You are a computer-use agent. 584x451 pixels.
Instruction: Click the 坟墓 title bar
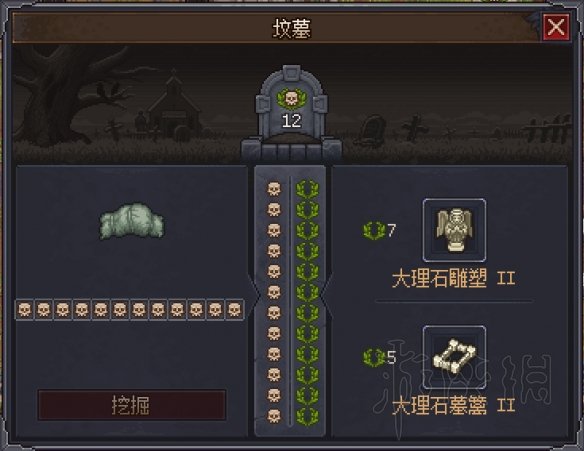(x=276, y=28)
